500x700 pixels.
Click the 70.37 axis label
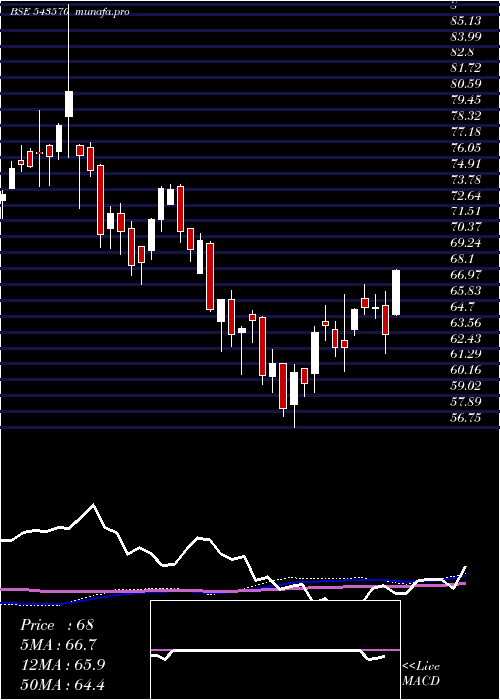pos(466,227)
